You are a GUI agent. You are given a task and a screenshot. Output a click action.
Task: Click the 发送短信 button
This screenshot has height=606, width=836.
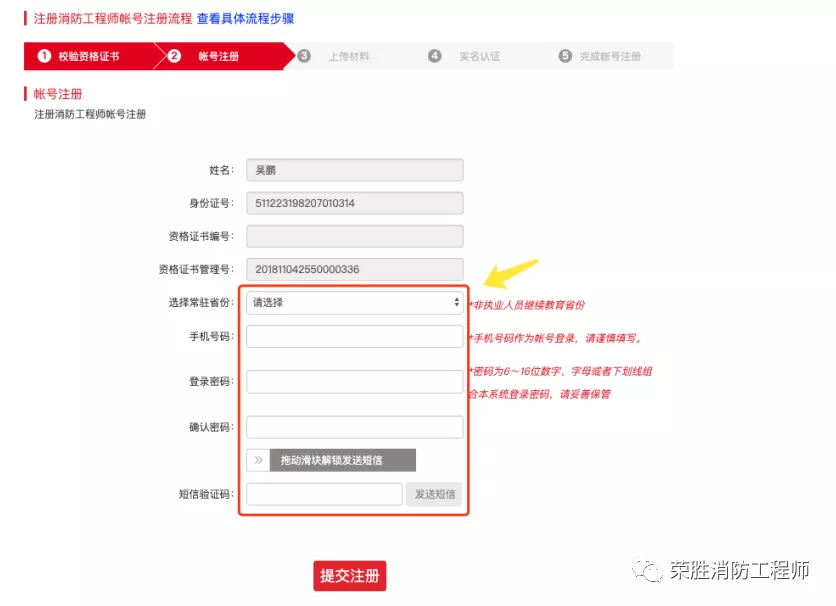[435, 493]
